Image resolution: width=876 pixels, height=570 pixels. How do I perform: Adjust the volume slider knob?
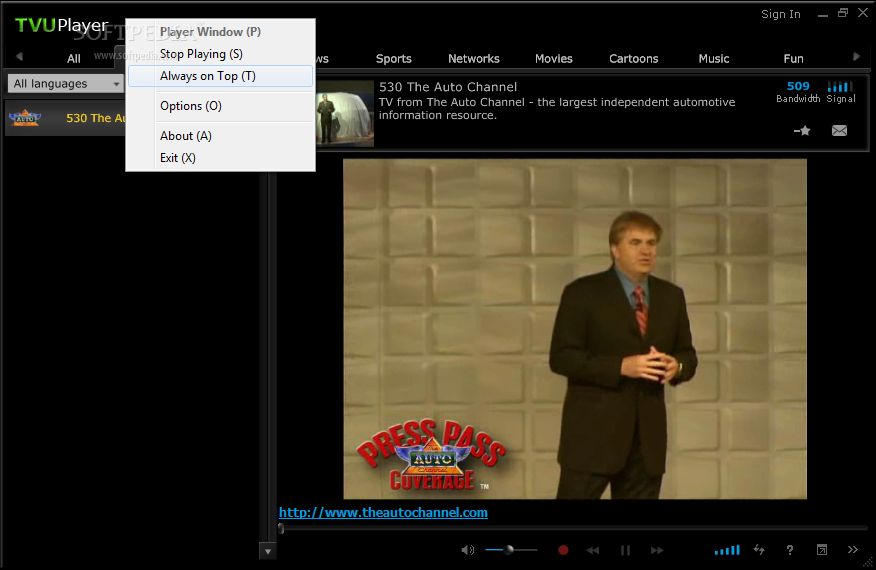(x=509, y=550)
